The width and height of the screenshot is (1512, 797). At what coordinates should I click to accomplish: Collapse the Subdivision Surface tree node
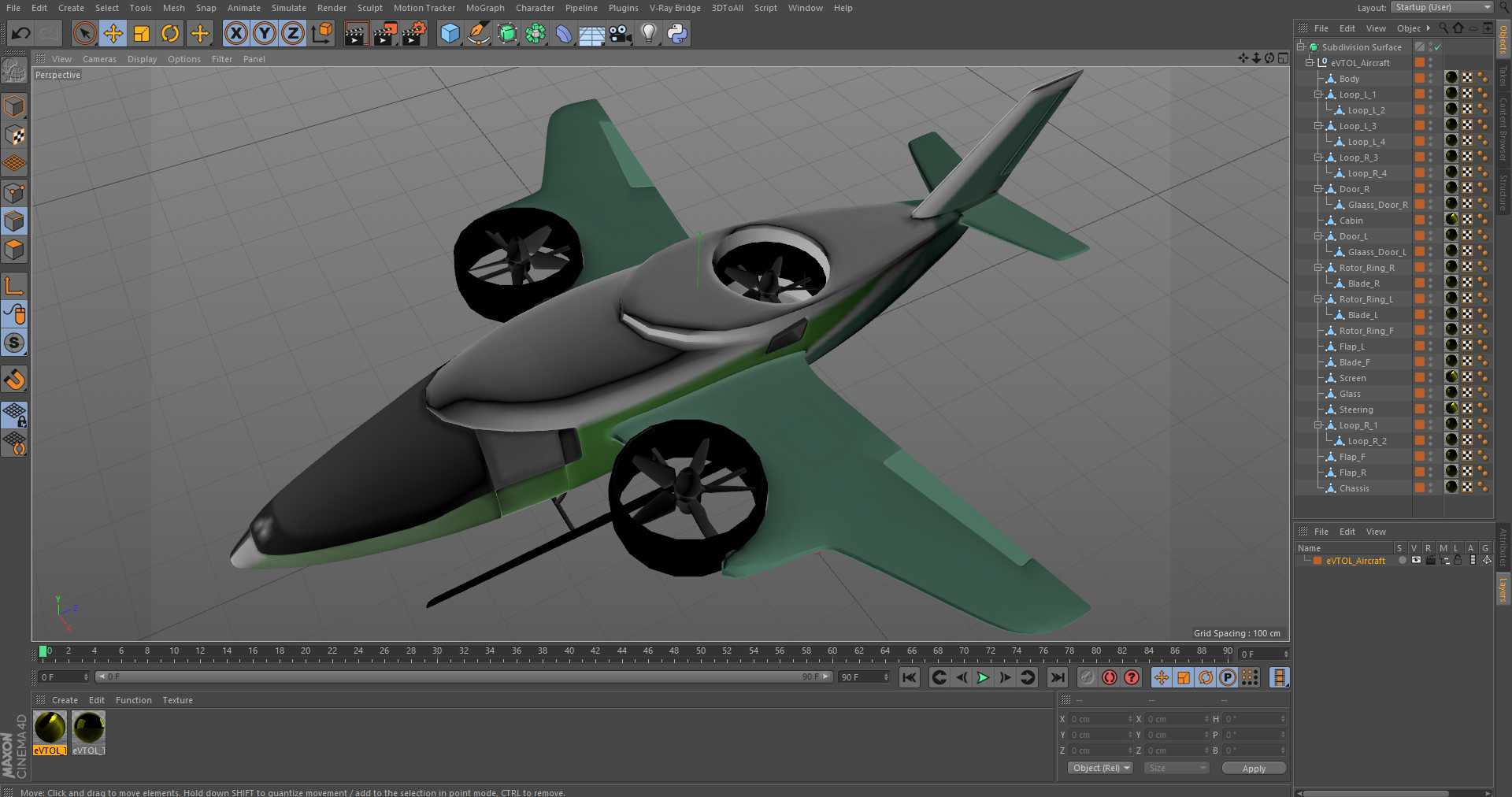pyautogui.click(x=1301, y=46)
